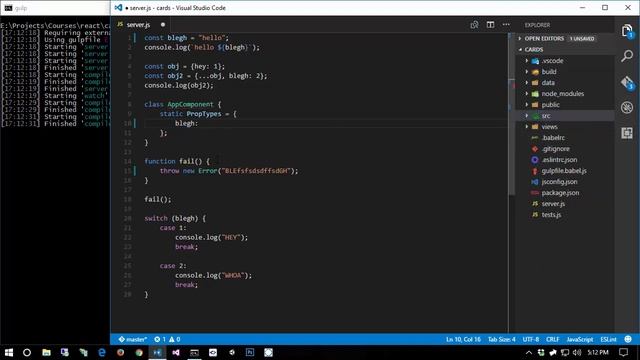Image resolution: width=640 pixels, height=360 pixels.
Task: Open Chrome from taskbar
Action: pyautogui.click(x=139, y=353)
